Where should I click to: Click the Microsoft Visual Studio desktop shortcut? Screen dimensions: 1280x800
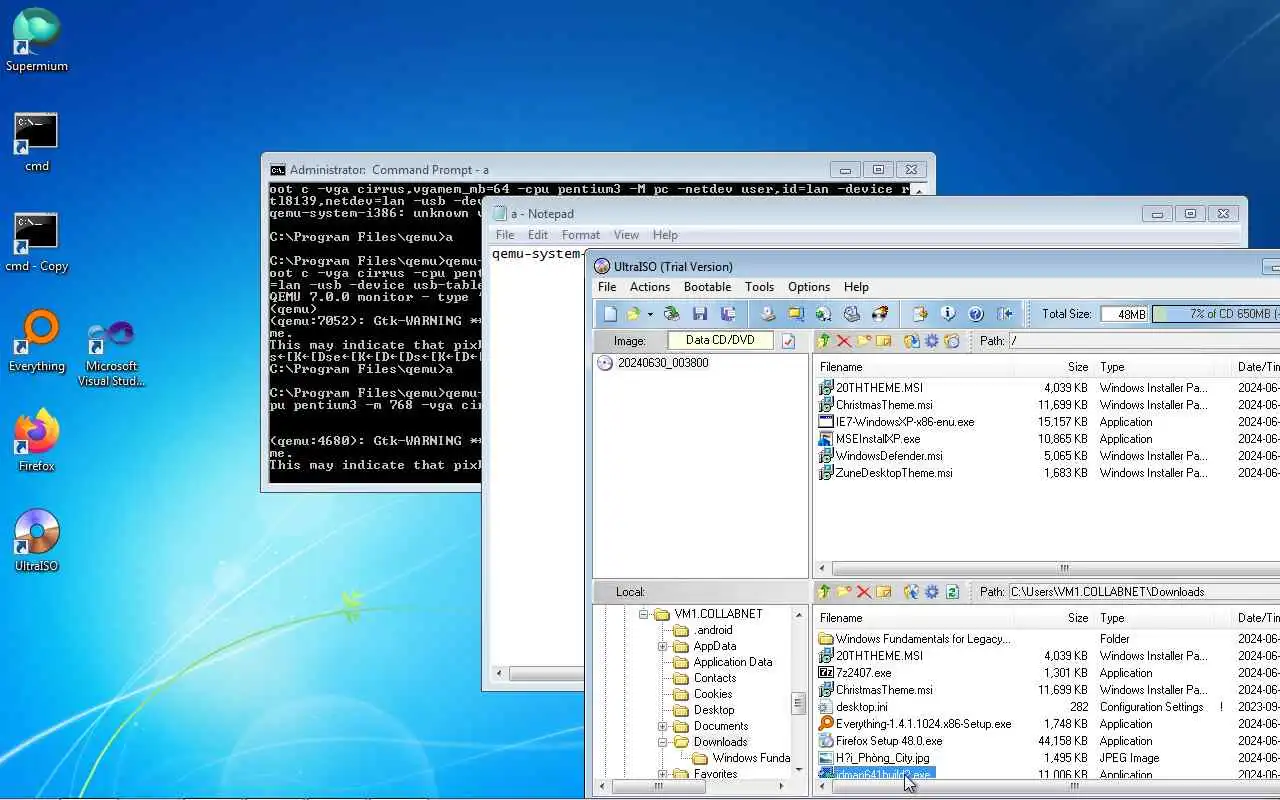pyautogui.click(x=112, y=354)
